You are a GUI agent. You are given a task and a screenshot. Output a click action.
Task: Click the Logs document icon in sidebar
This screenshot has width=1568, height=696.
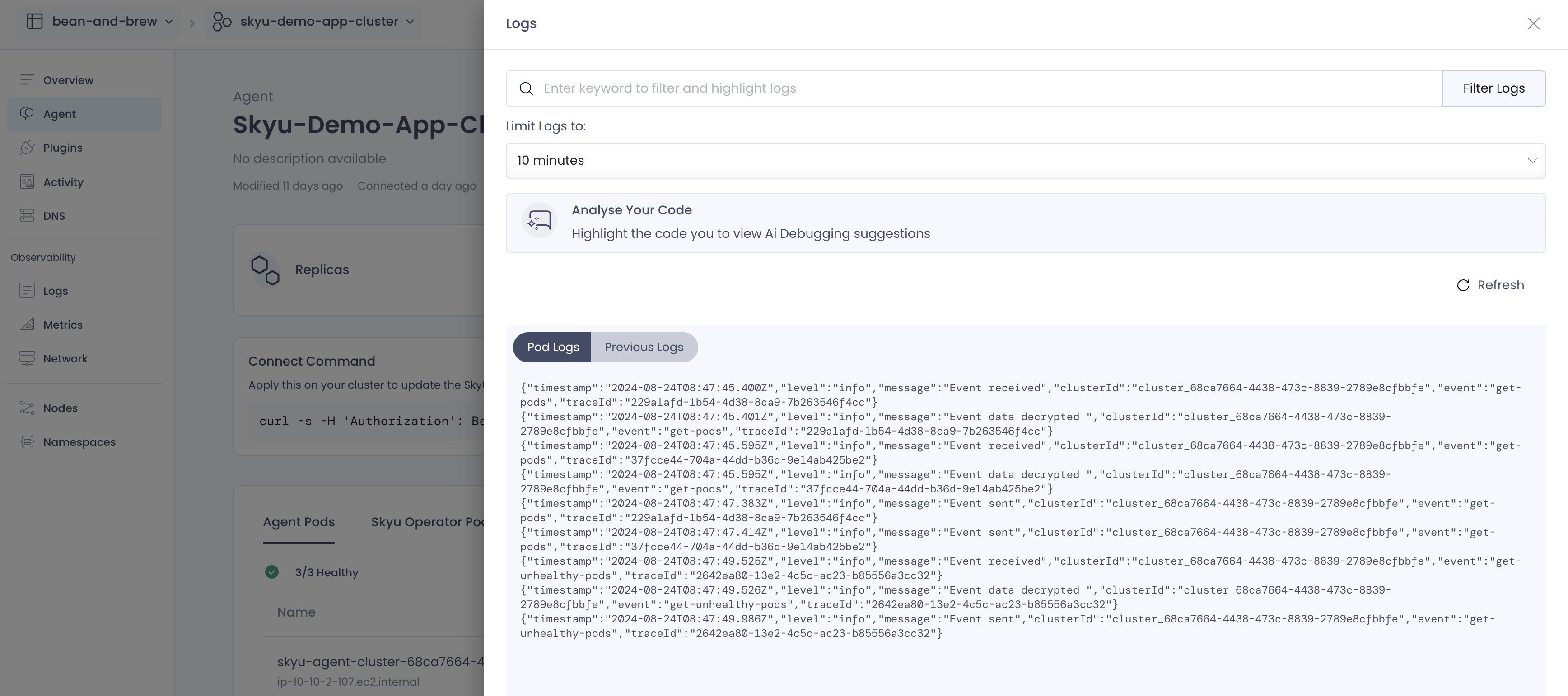click(x=27, y=290)
